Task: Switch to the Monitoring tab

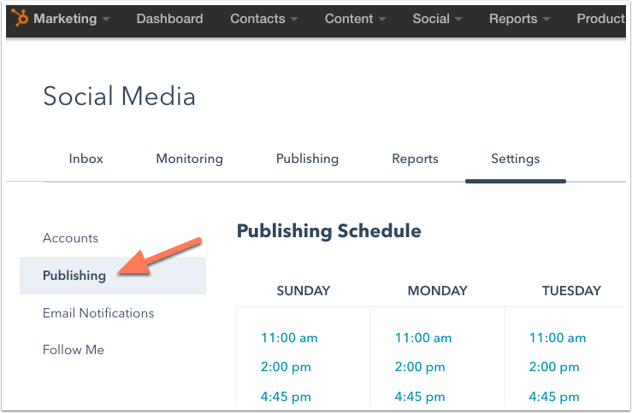Action: (189, 159)
